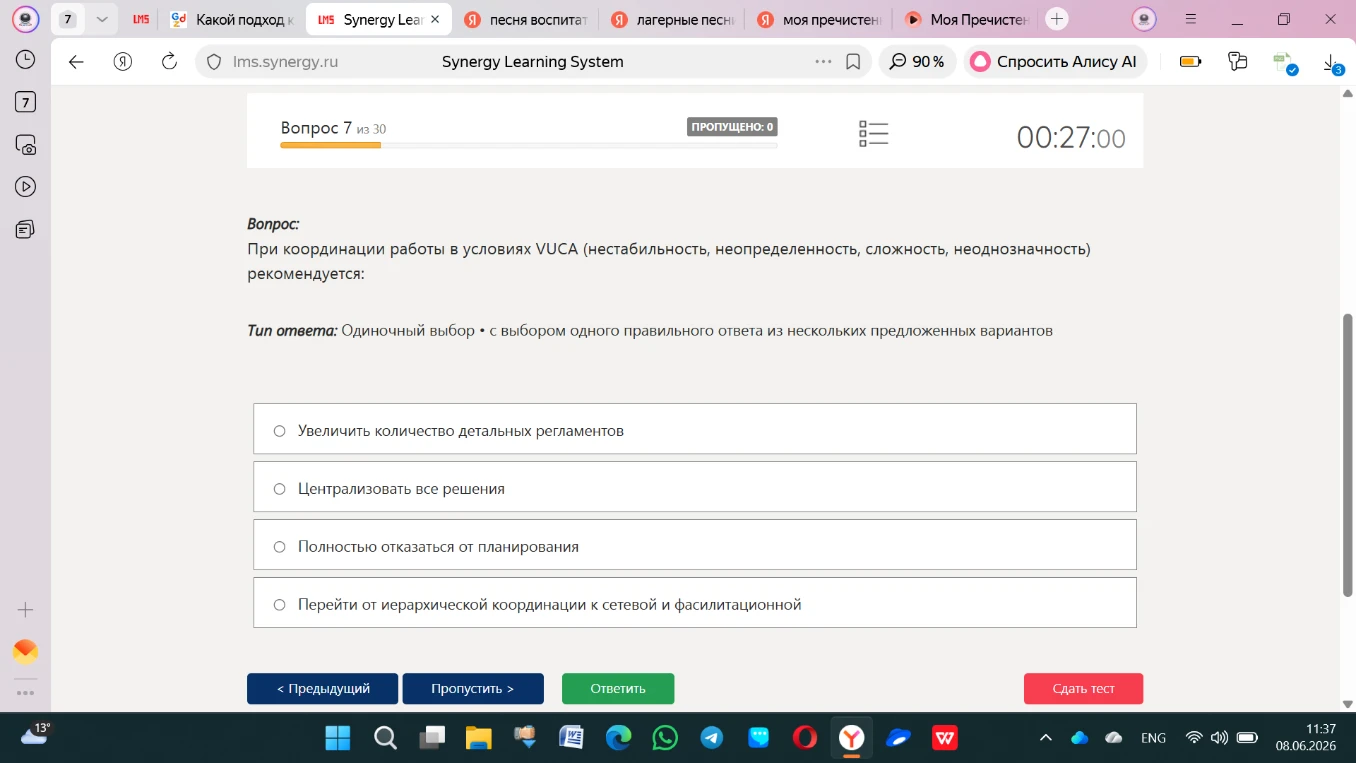Open the sidebar three-dots settings
This screenshot has width=1356, height=763.
tap(26, 693)
